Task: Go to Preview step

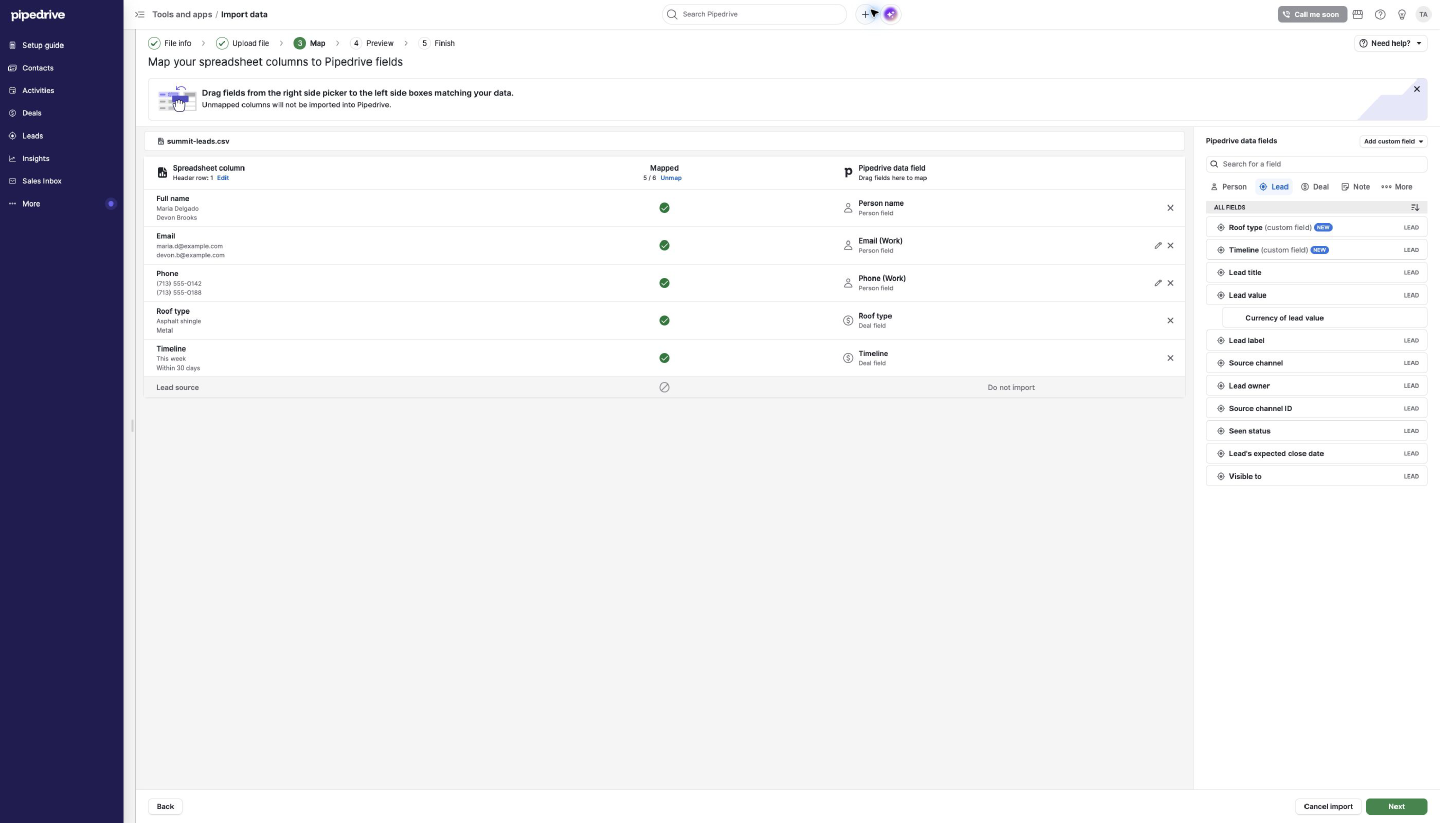Action: (x=372, y=43)
